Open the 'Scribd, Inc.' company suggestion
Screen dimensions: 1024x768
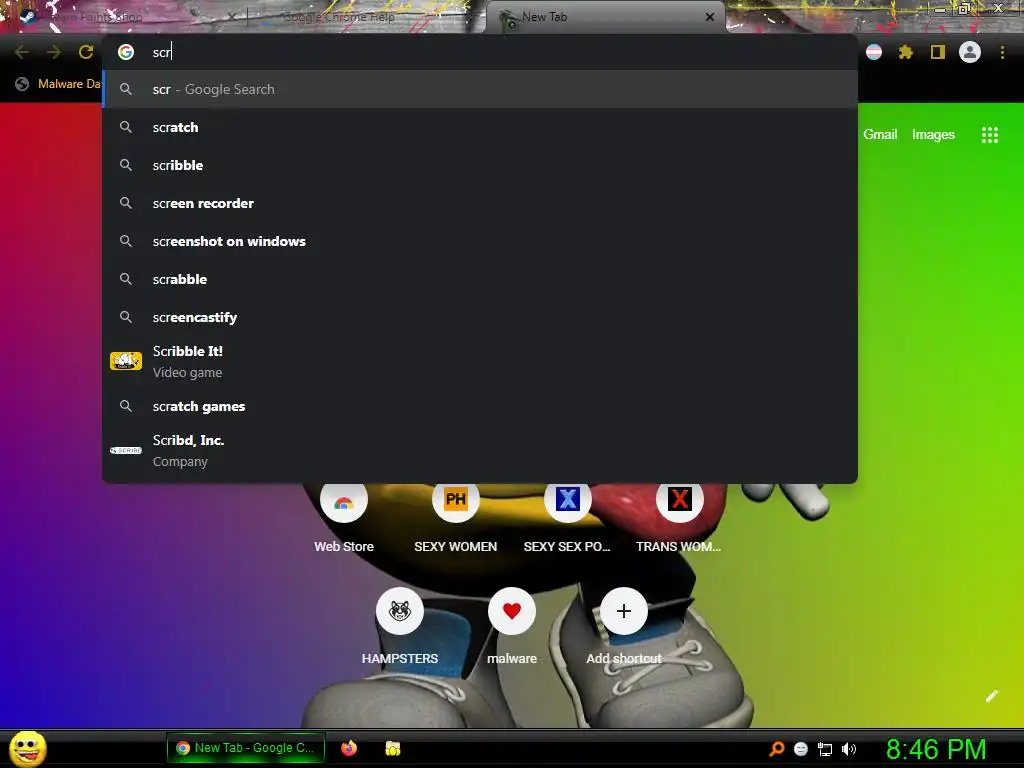pyautogui.click(x=480, y=451)
